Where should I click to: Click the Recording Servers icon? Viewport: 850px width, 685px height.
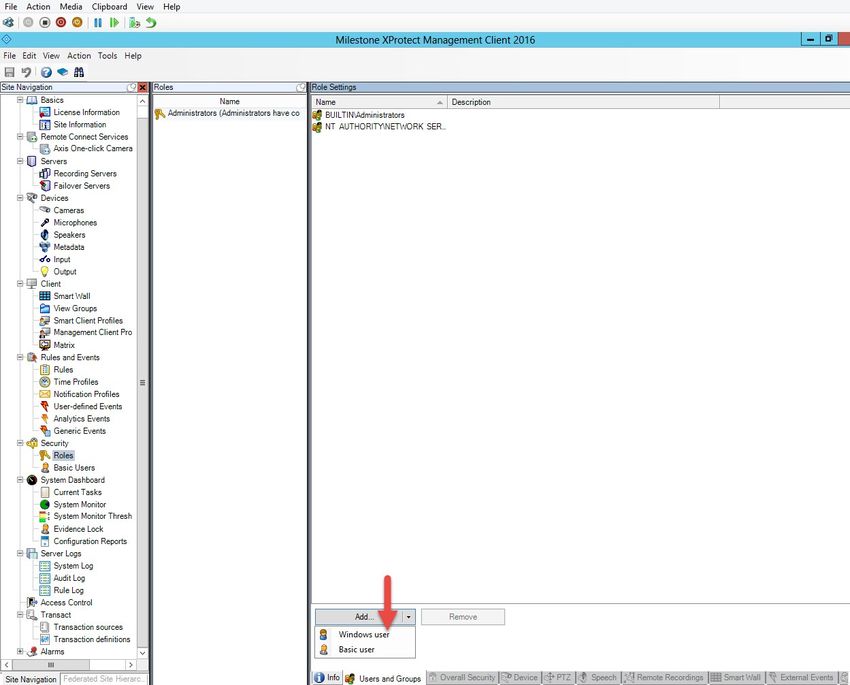[45, 173]
